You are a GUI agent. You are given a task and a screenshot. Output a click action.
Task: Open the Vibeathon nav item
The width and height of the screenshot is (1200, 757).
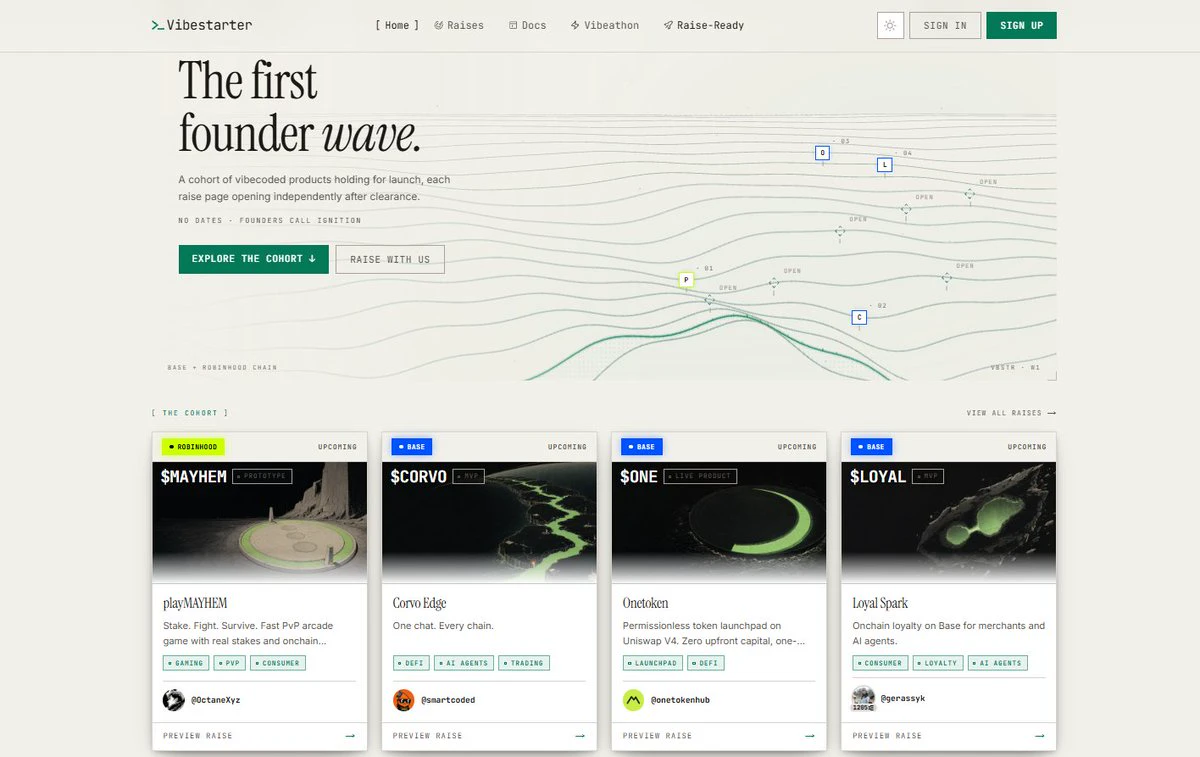pos(605,25)
